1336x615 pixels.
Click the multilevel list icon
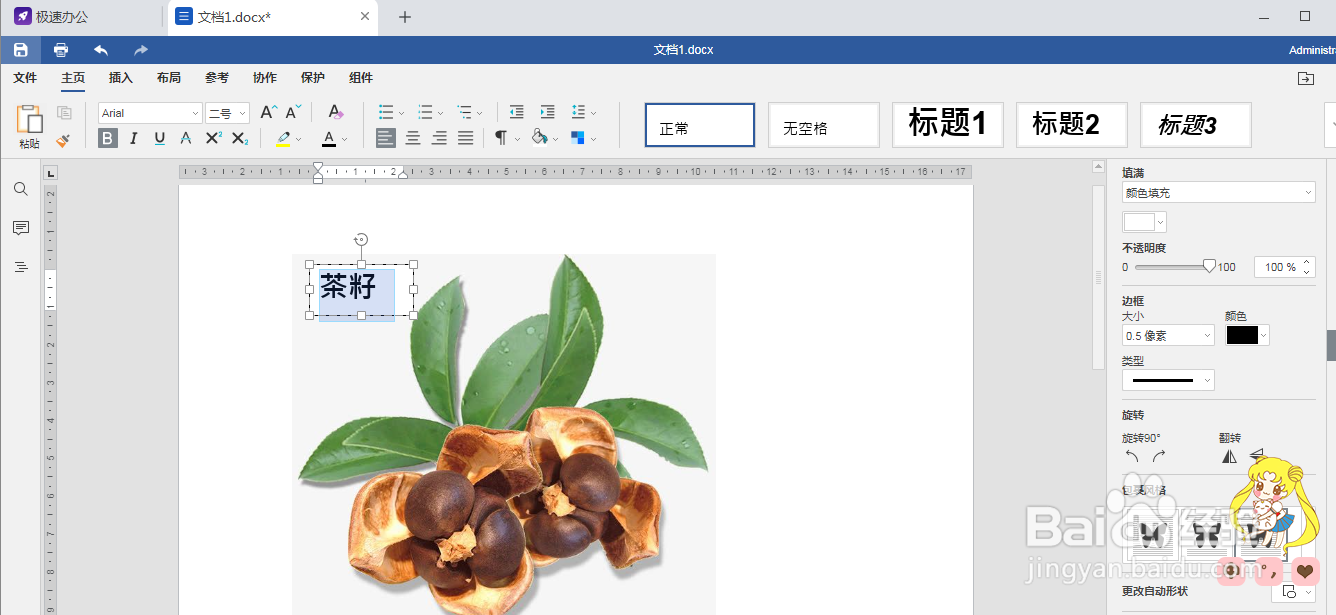(464, 112)
